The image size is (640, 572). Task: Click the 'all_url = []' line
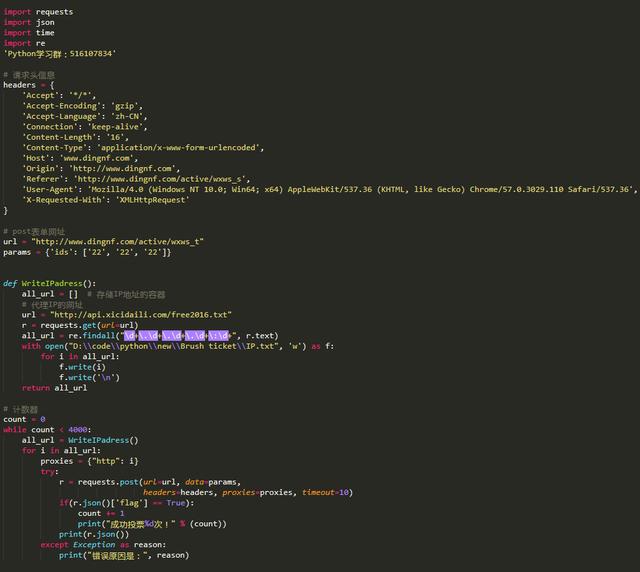coord(50,294)
